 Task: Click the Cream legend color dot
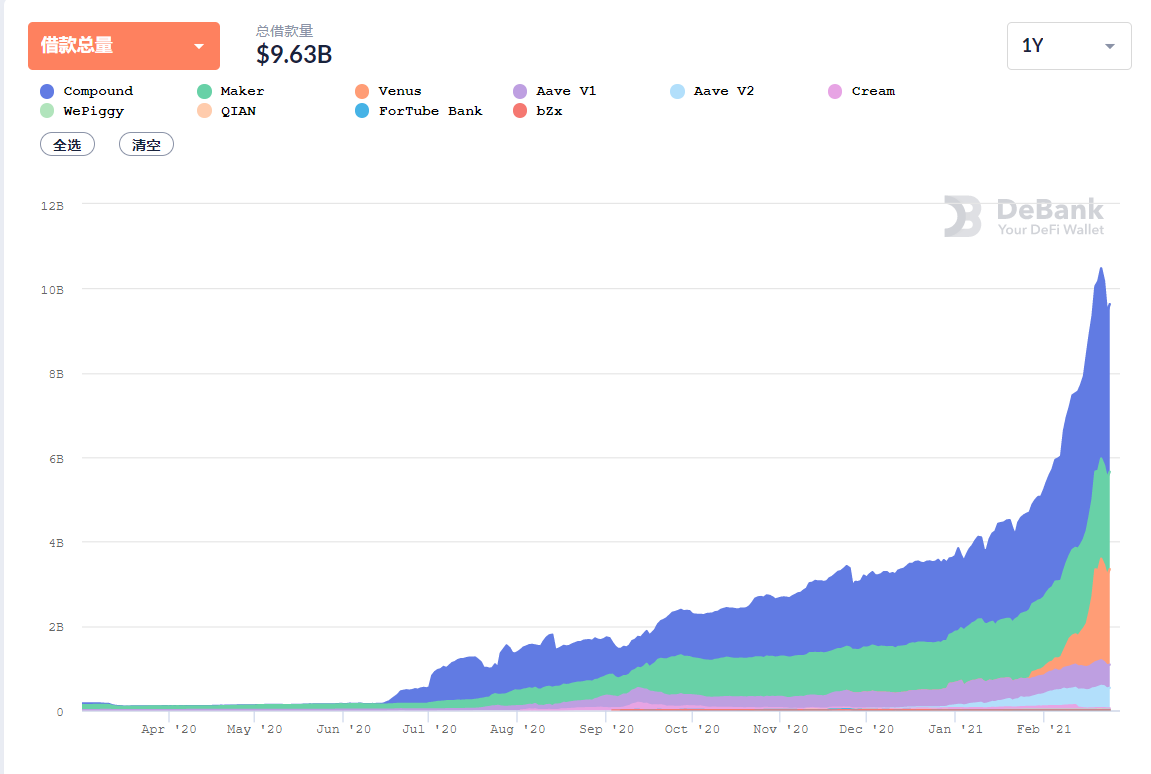pyautogui.click(x=835, y=91)
